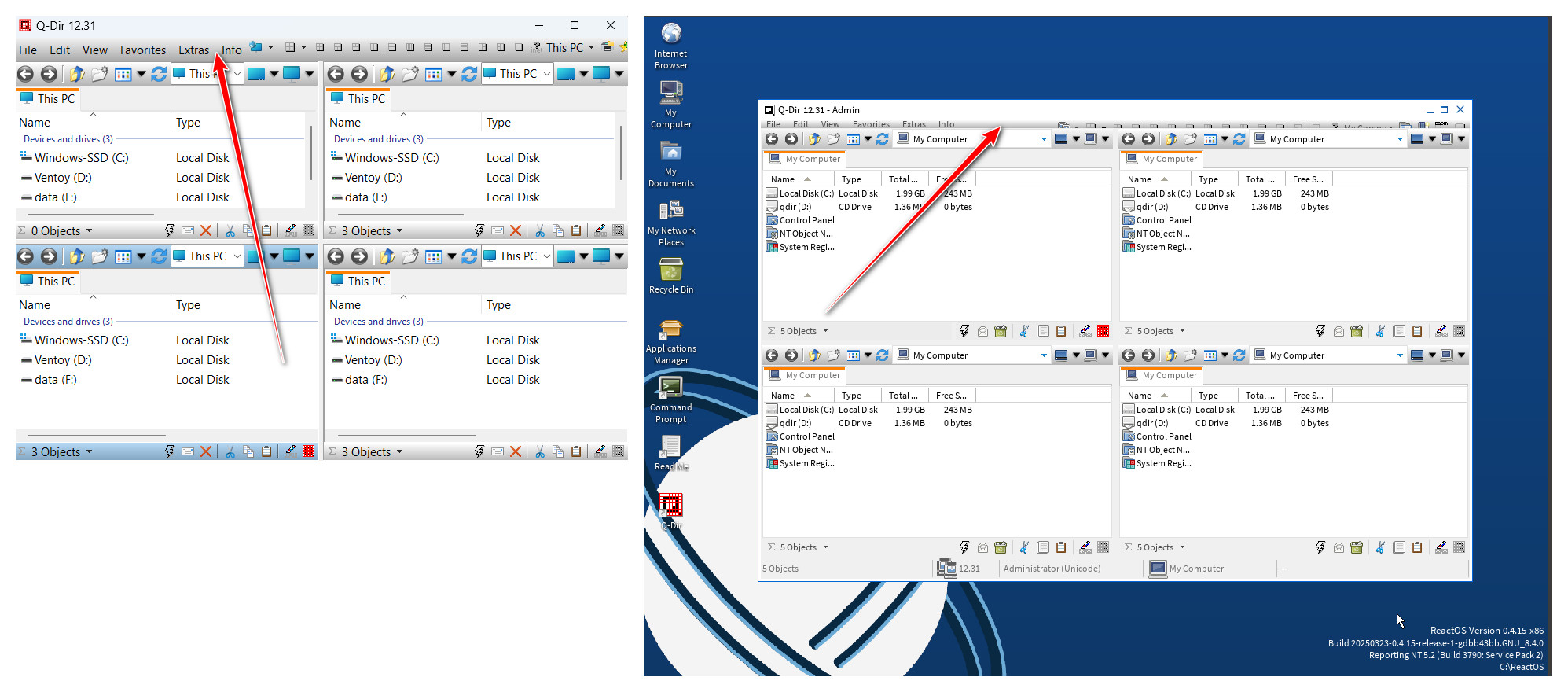Screen dimensions: 1568x692
Task: Click up-folder icon in lower-left My Computer pane
Action: click(814, 355)
